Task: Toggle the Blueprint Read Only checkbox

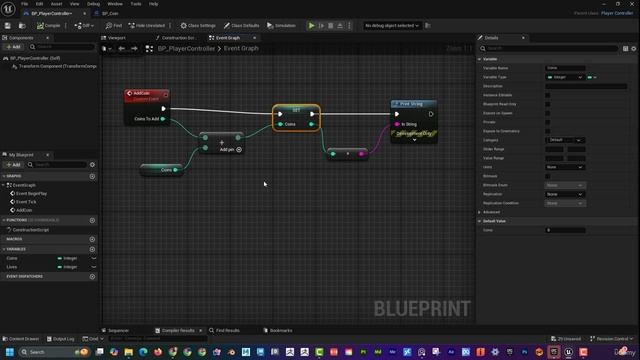Action: coord(548,104)
